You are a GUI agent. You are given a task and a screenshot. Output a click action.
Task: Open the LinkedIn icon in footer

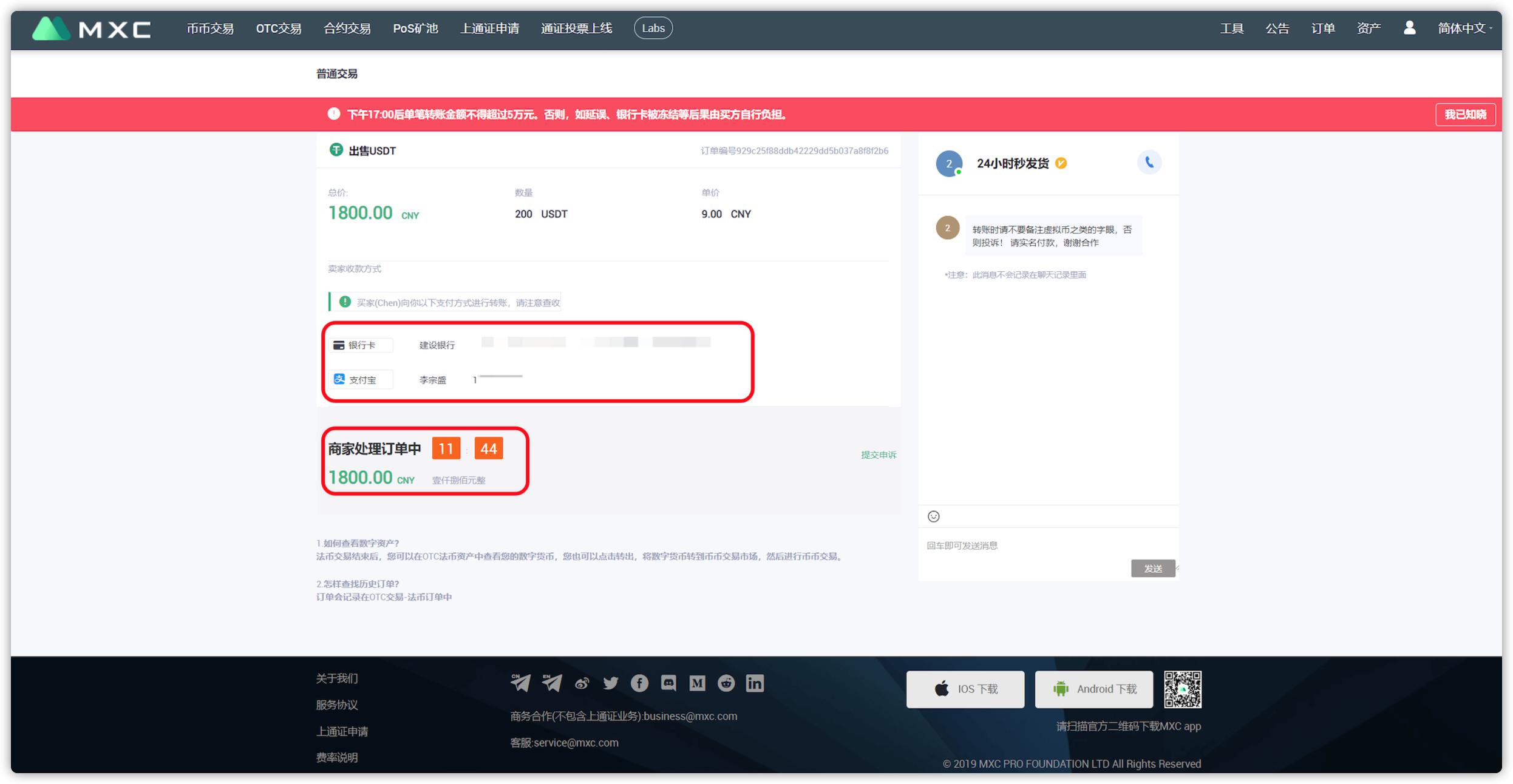755,683
